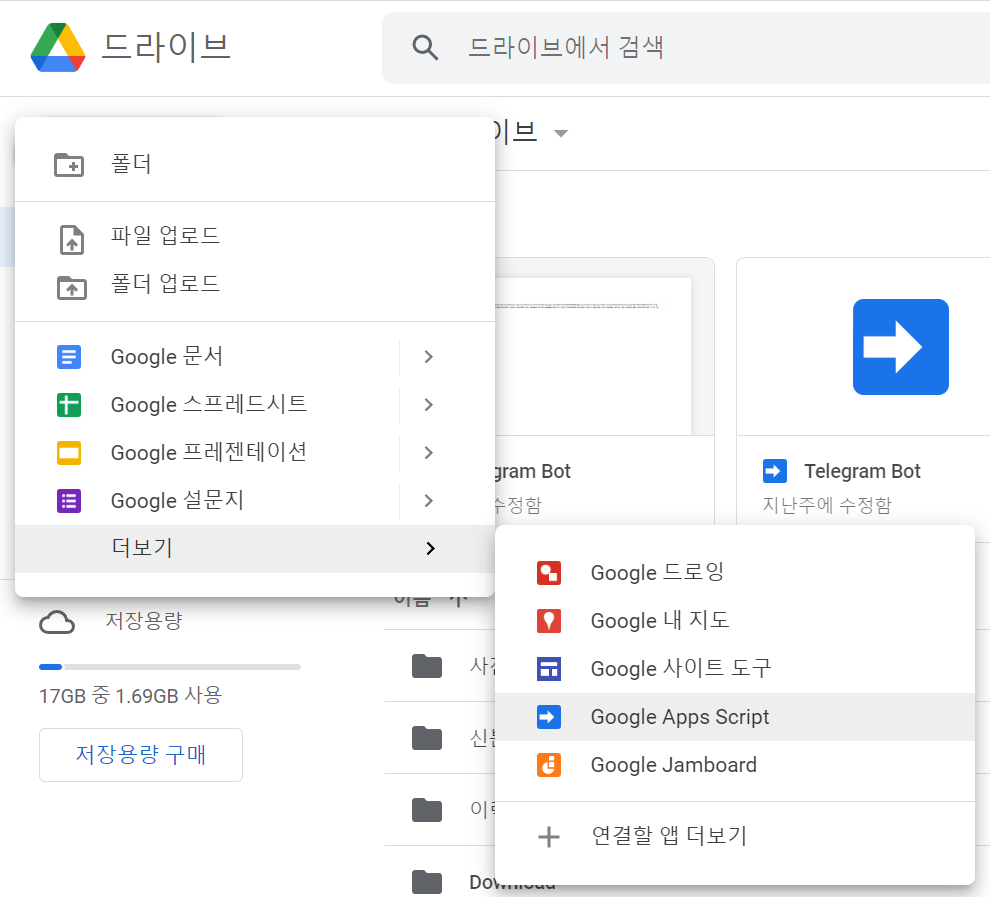Click the yellow Google Slides icon
Viewport: 990px width, 897px height.
click(69, 453)
